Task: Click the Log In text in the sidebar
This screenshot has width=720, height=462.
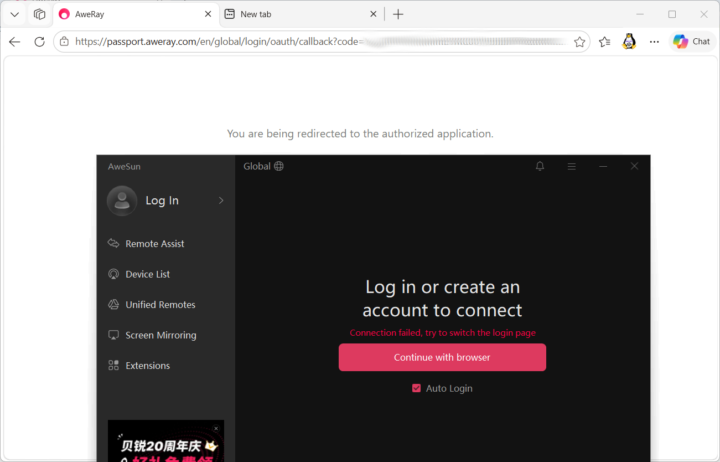Action: pyautogui.click(x=162, y=200)
